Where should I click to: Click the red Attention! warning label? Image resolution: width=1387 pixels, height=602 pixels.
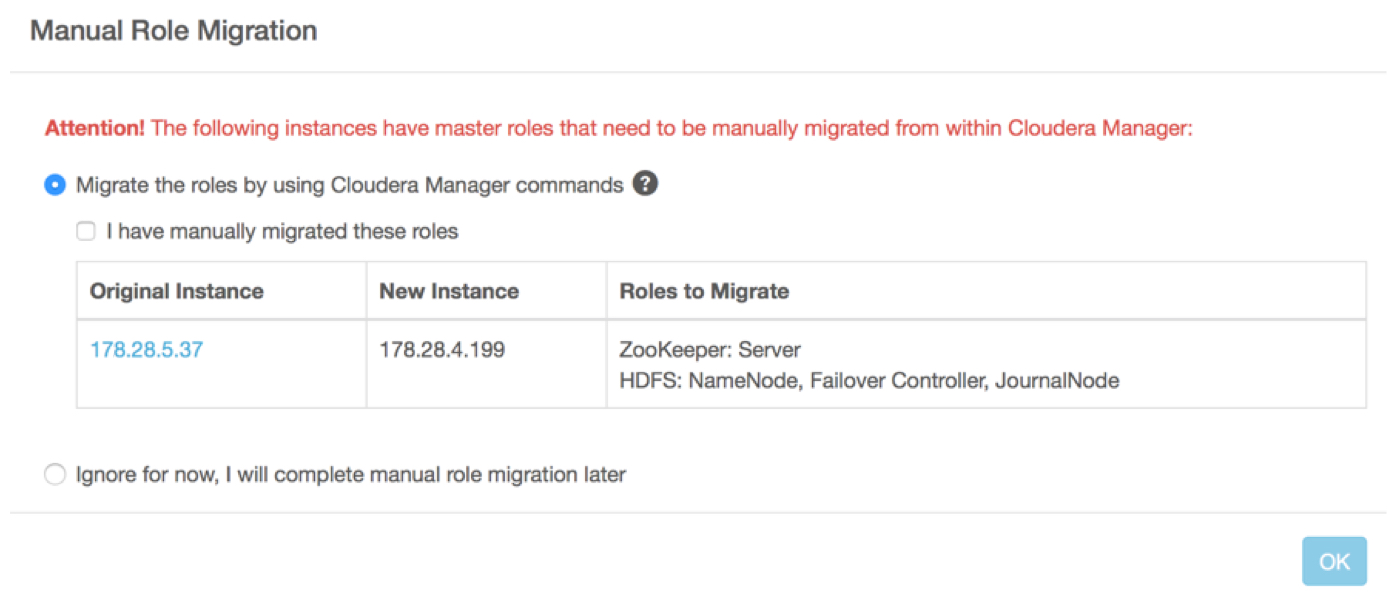[95, 128]
